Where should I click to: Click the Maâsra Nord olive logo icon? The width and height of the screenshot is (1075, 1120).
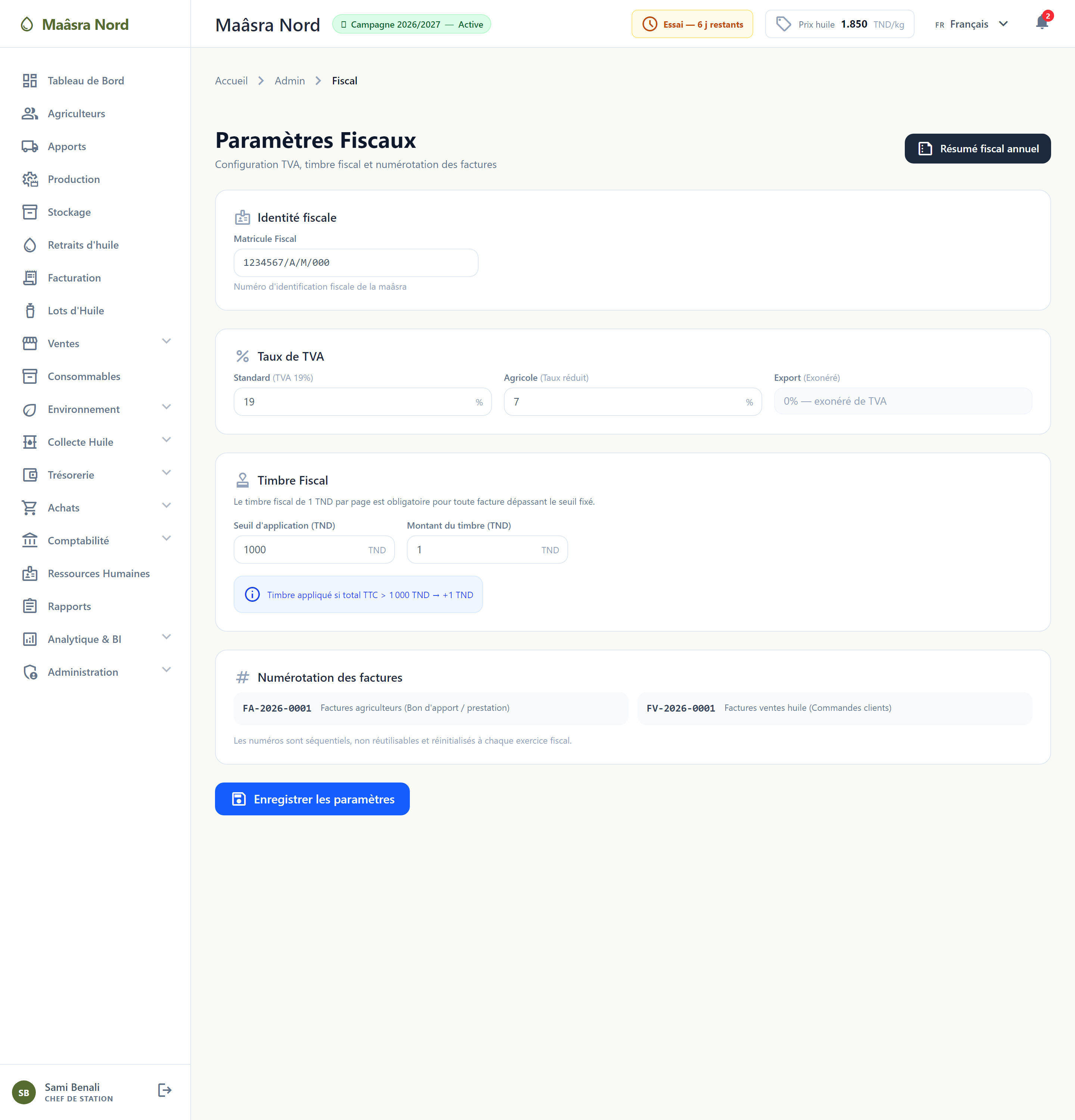27,24
